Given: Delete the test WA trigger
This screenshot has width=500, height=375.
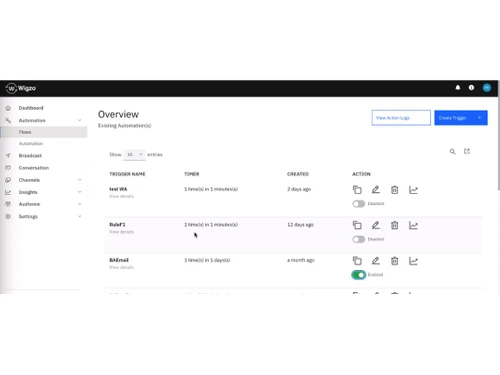Looking at the screenshot, I should (394, 190).
